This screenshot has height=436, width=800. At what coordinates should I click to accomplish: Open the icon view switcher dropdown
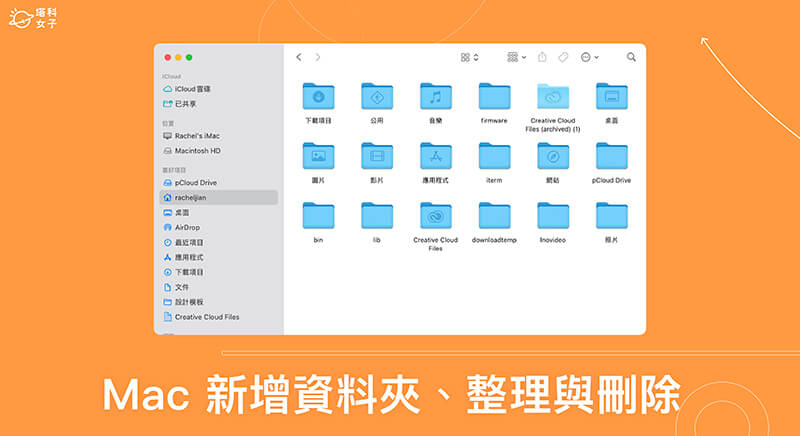(x=470, y=58)
